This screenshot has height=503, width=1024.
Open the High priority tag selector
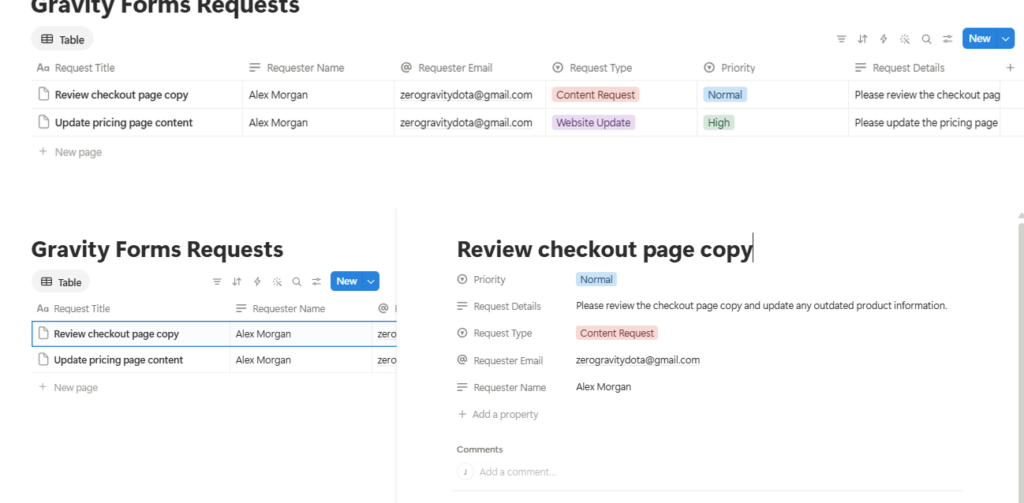point(718,122)
